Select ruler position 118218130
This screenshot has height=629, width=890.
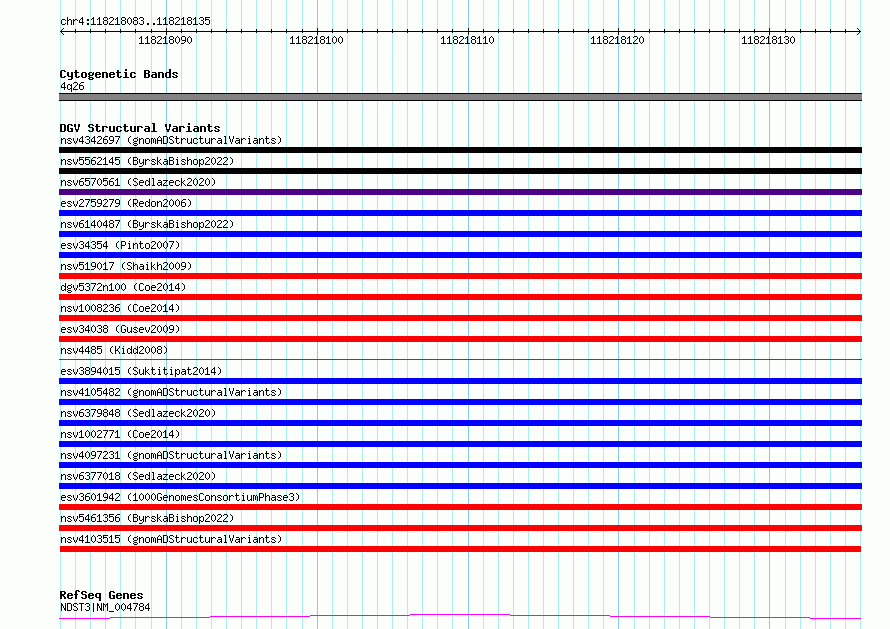(769, 40)
